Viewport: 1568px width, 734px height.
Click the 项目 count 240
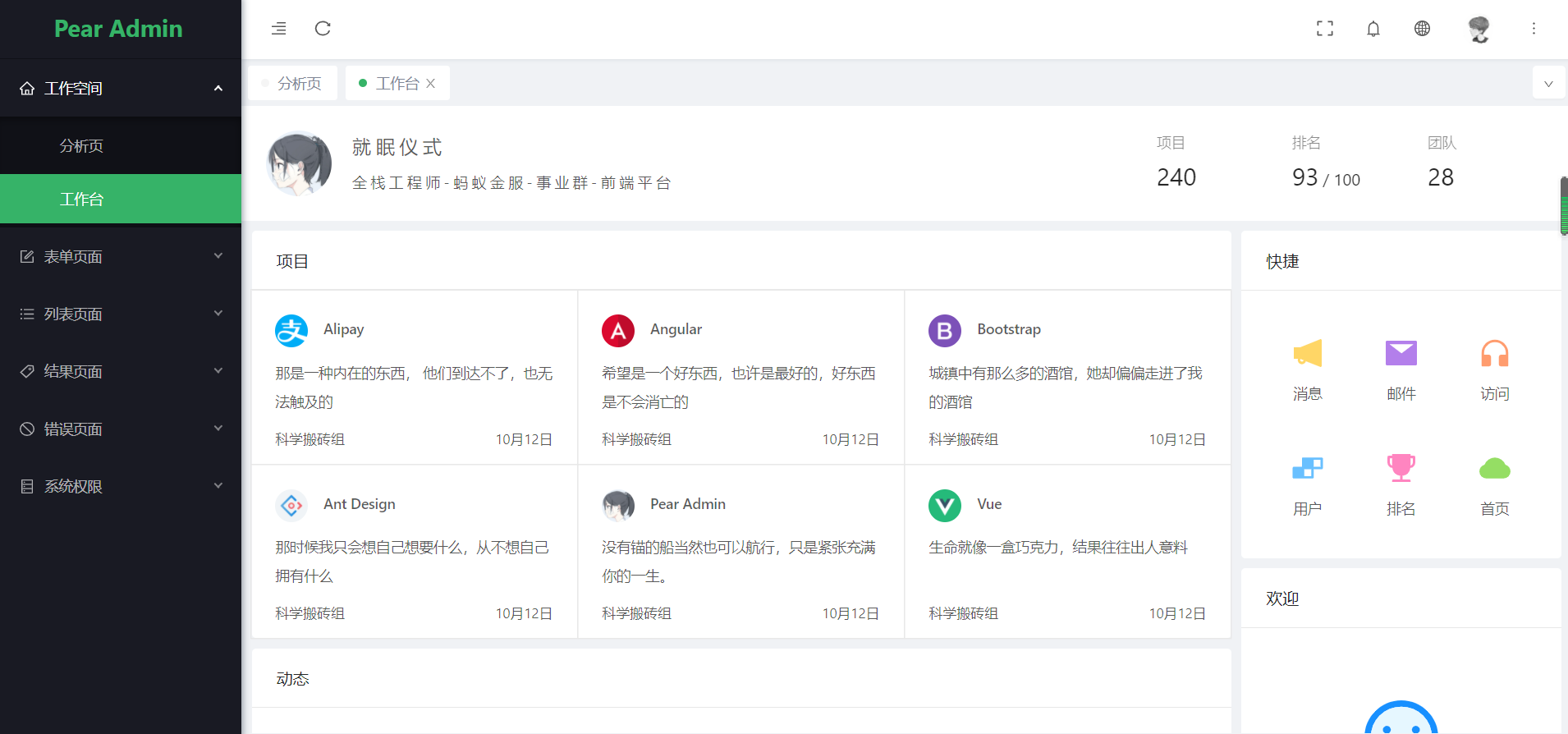1176,177
